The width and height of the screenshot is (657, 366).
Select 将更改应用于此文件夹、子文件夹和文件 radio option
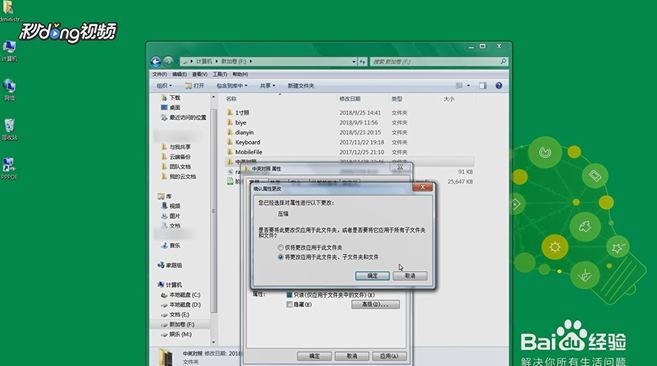[281, 257]
